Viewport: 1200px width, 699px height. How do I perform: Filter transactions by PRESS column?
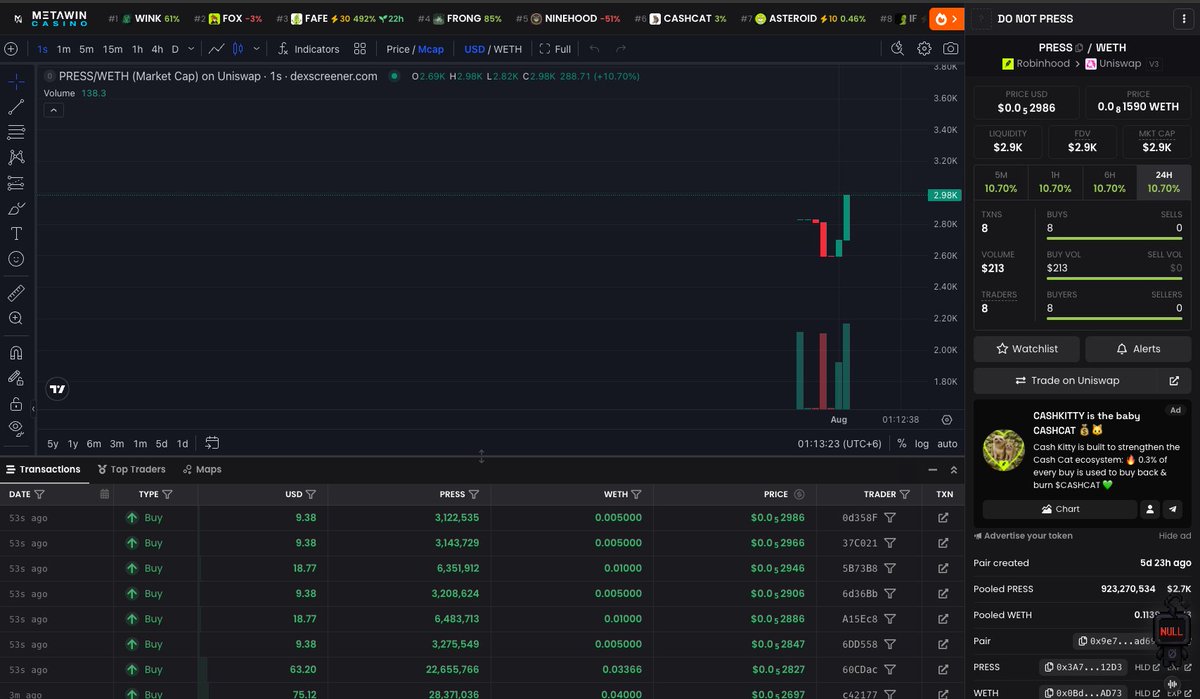tap(474, 494)
